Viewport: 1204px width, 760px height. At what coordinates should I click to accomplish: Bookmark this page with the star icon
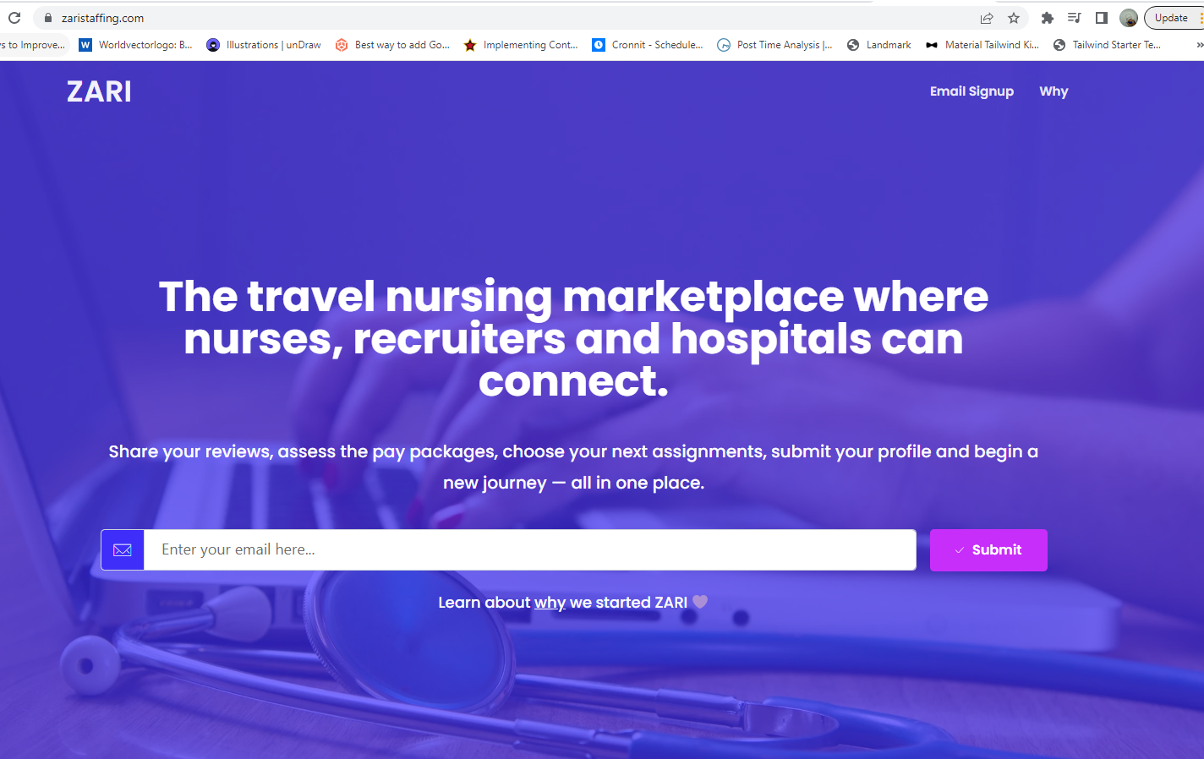point(1013,18)
